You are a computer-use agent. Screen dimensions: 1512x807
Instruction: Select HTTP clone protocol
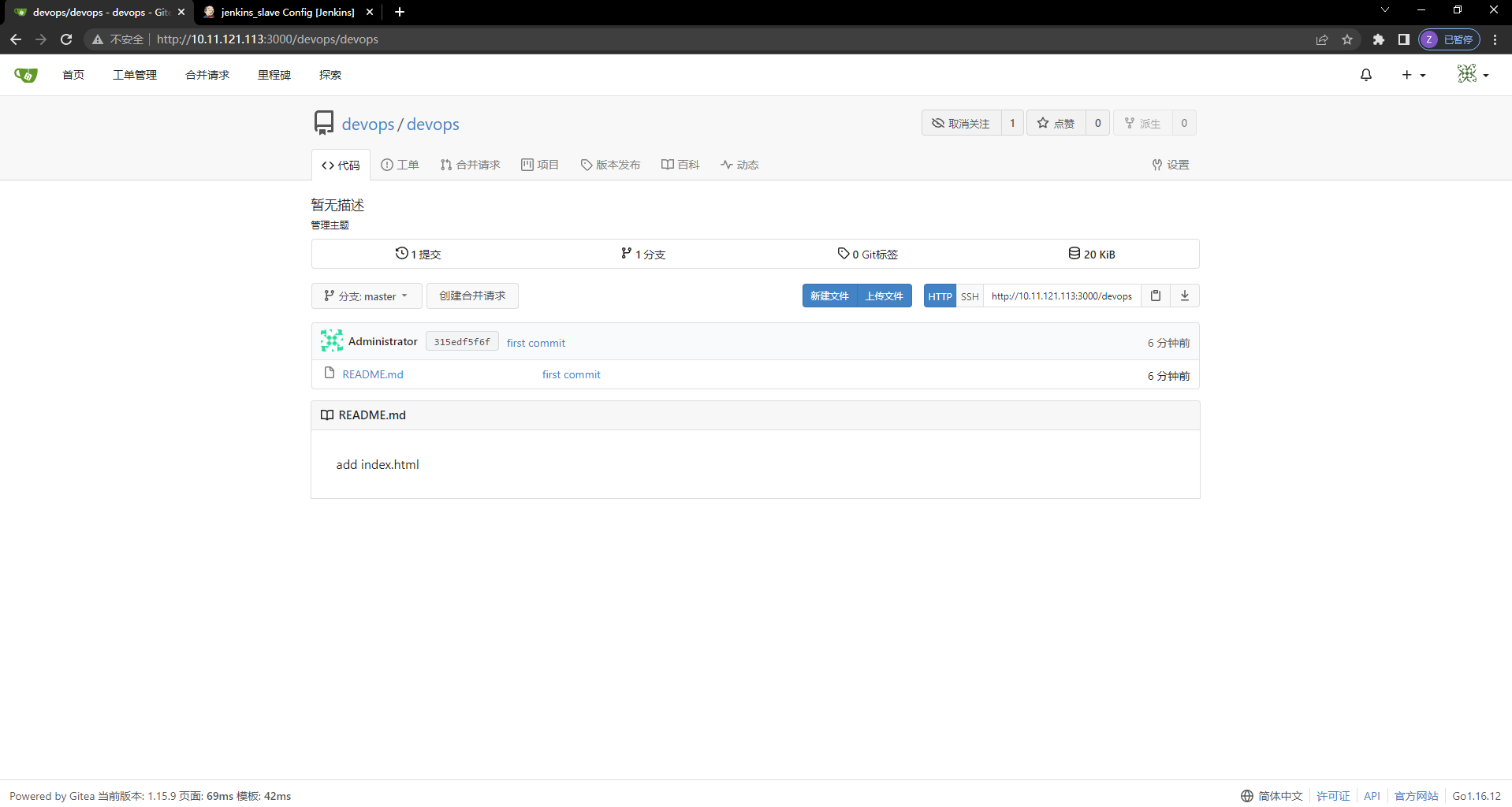click(x=940, y=296)
